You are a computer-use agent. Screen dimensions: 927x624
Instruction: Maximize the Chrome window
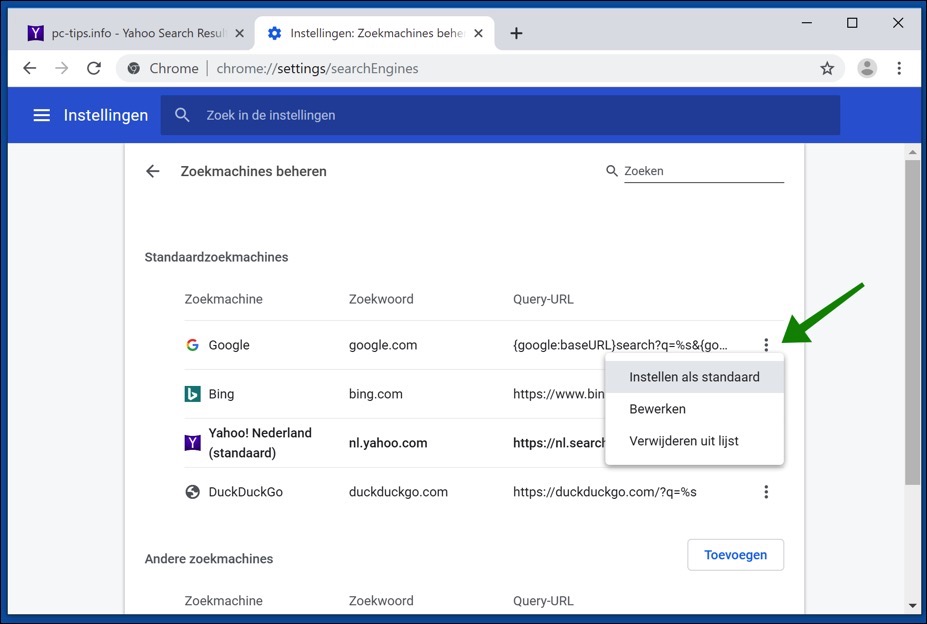pyautogui.click(x=852, y=23)
